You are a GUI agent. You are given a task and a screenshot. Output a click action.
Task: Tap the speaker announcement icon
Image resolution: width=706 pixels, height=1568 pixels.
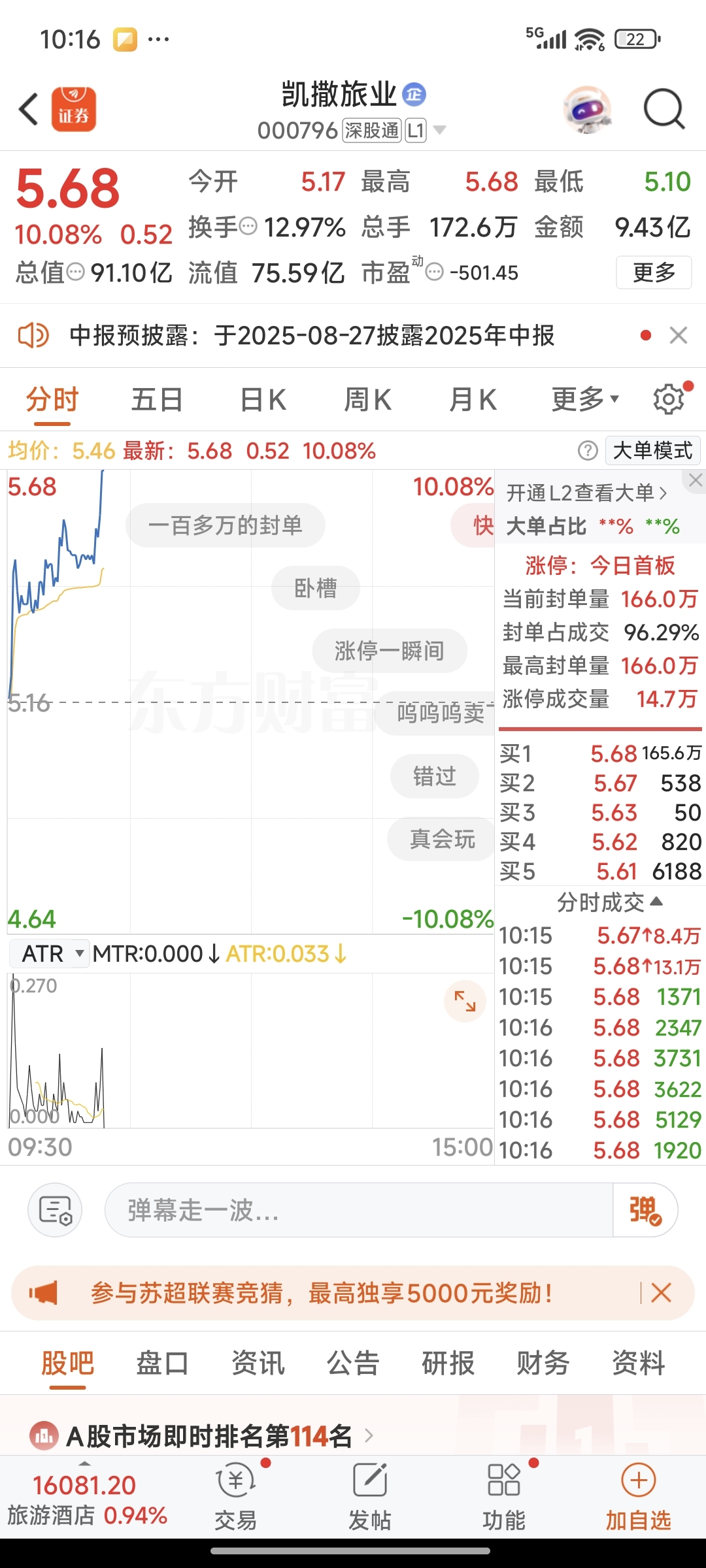pos(33,335)
